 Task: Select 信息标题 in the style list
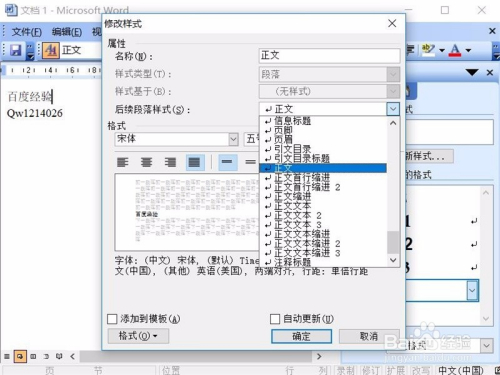[x=323, y=121]
